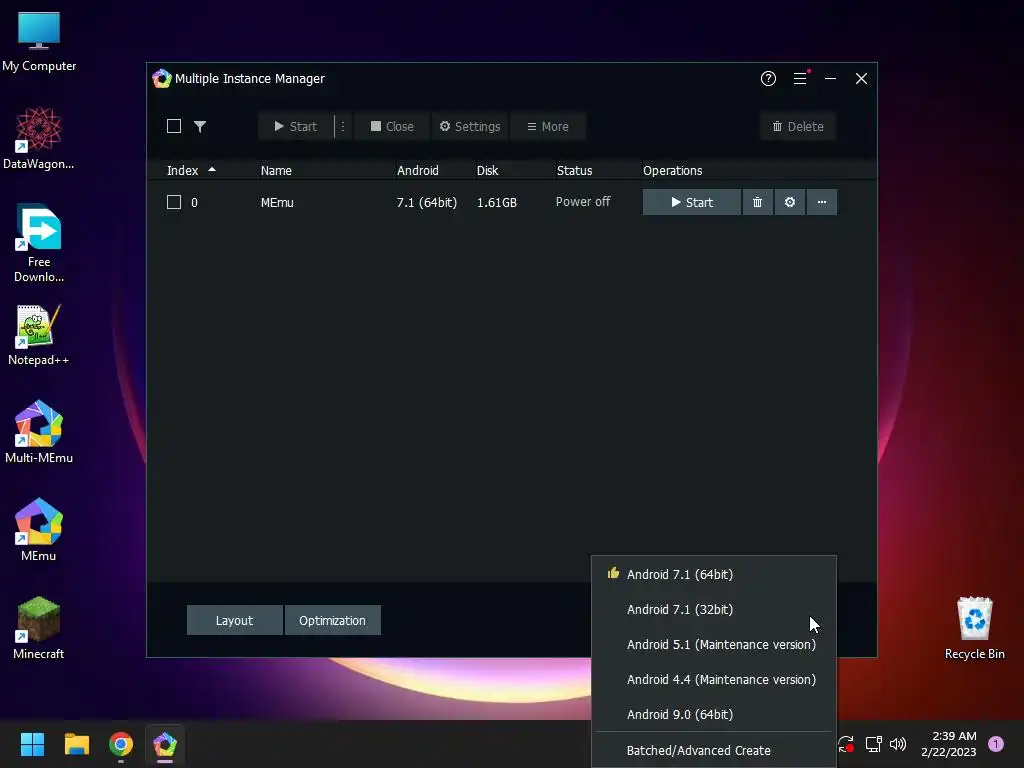1024x768 pixels.
Task: Open the start options vertical dots dropdown
Action: [343, 127]
